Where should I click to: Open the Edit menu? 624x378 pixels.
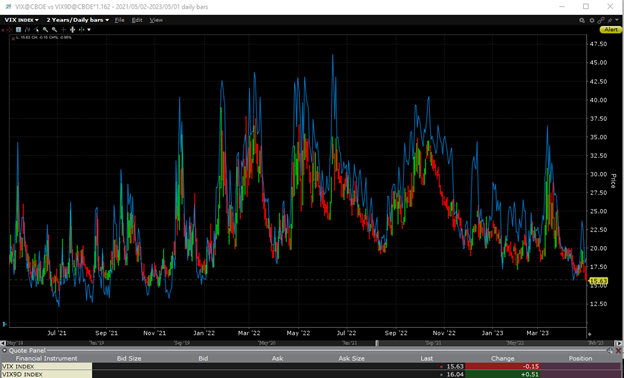137,20
